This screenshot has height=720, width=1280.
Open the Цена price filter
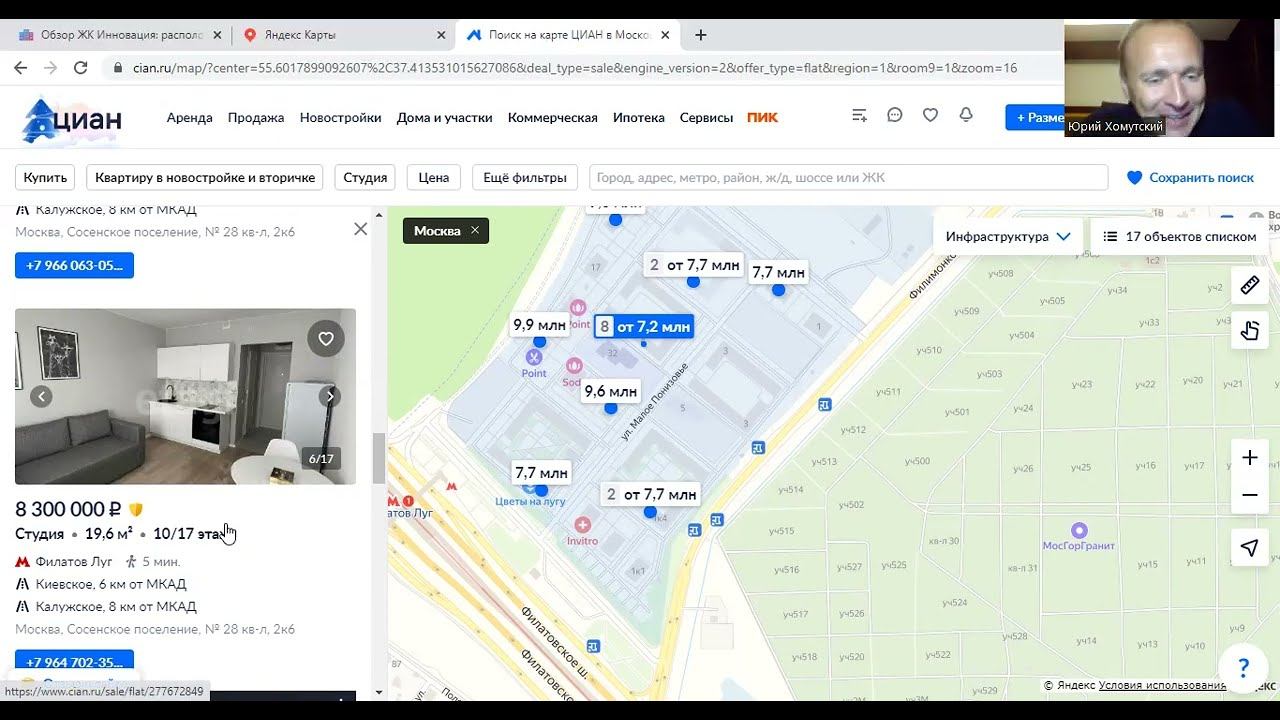pos(433,177)
